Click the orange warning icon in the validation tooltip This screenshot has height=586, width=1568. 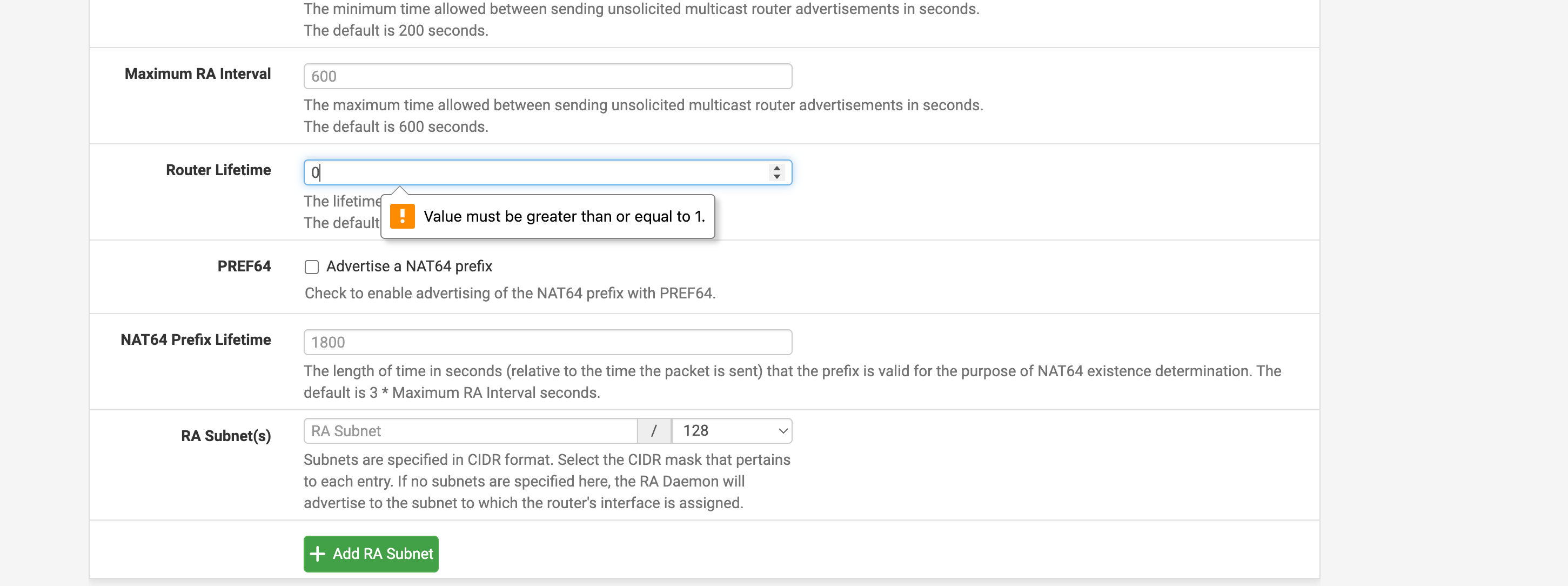click(403, 216)
